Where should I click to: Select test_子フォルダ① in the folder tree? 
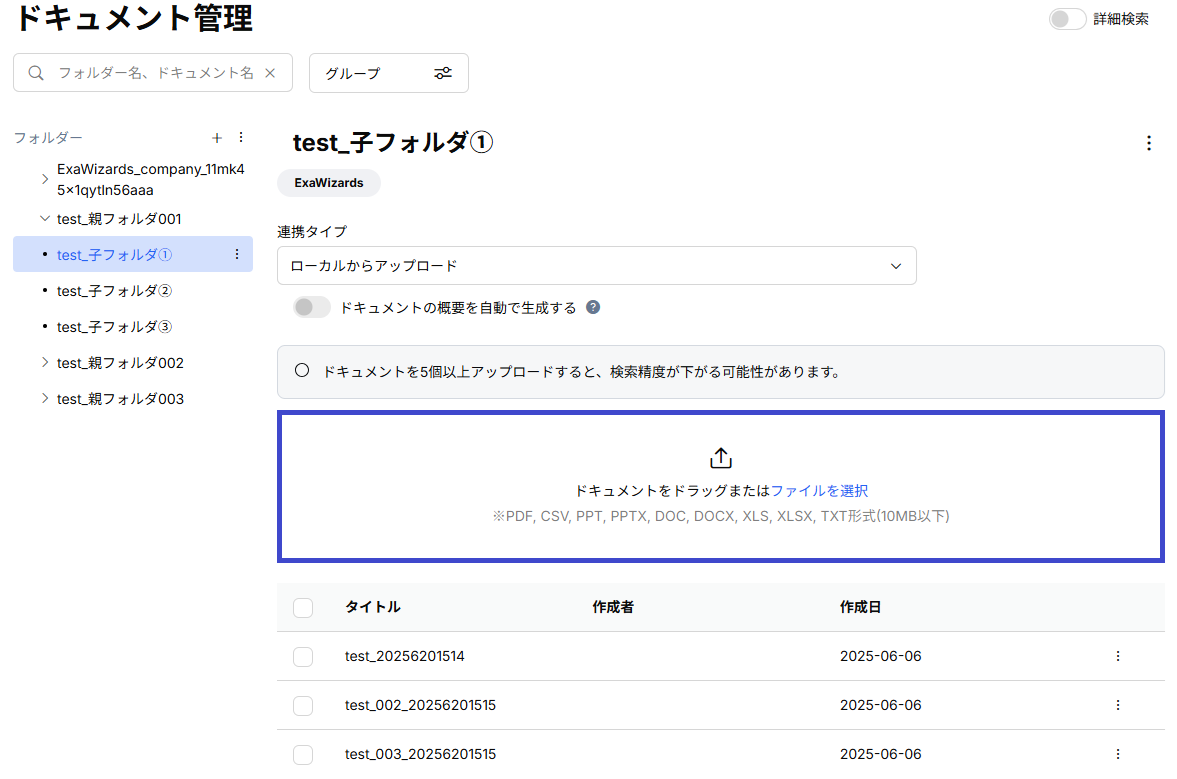(115, 254)
